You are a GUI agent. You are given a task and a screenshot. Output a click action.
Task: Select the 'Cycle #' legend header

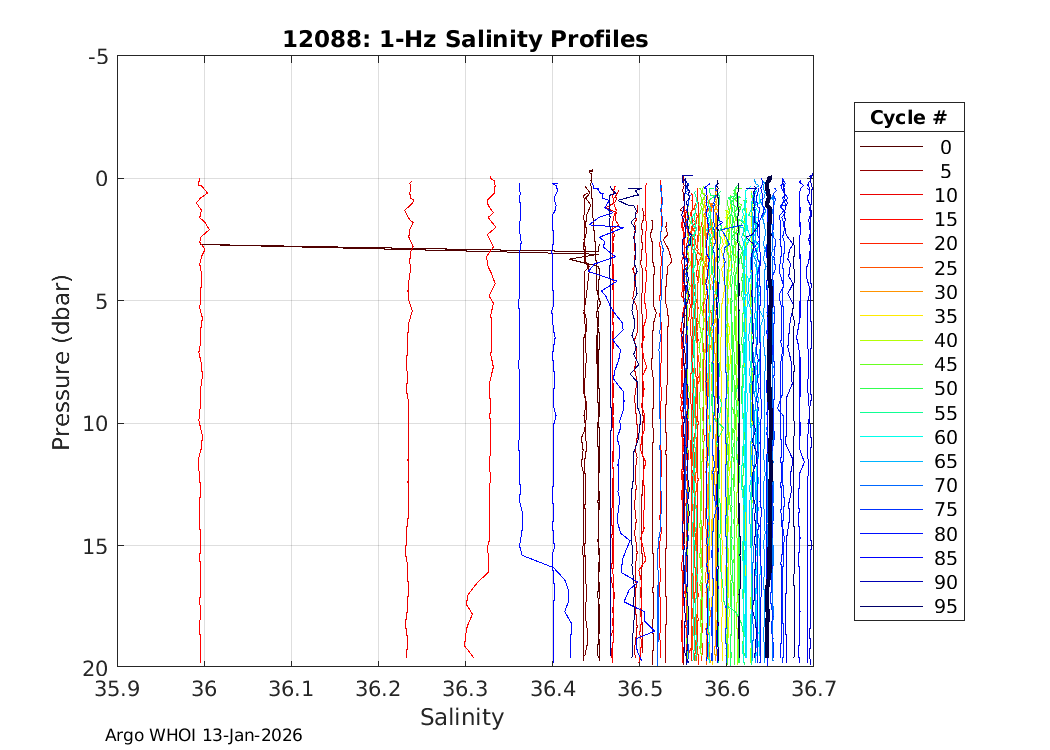(x=908, y=117)
